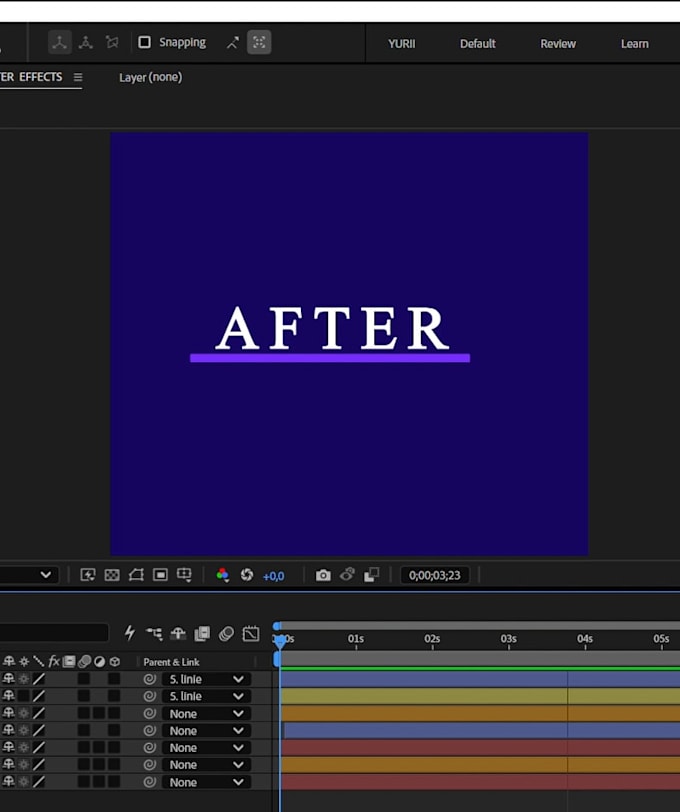Click the 01s mark on the time ruler
Image resolution: width=680 pixels, height=812 pixels.
pos(356,639)
